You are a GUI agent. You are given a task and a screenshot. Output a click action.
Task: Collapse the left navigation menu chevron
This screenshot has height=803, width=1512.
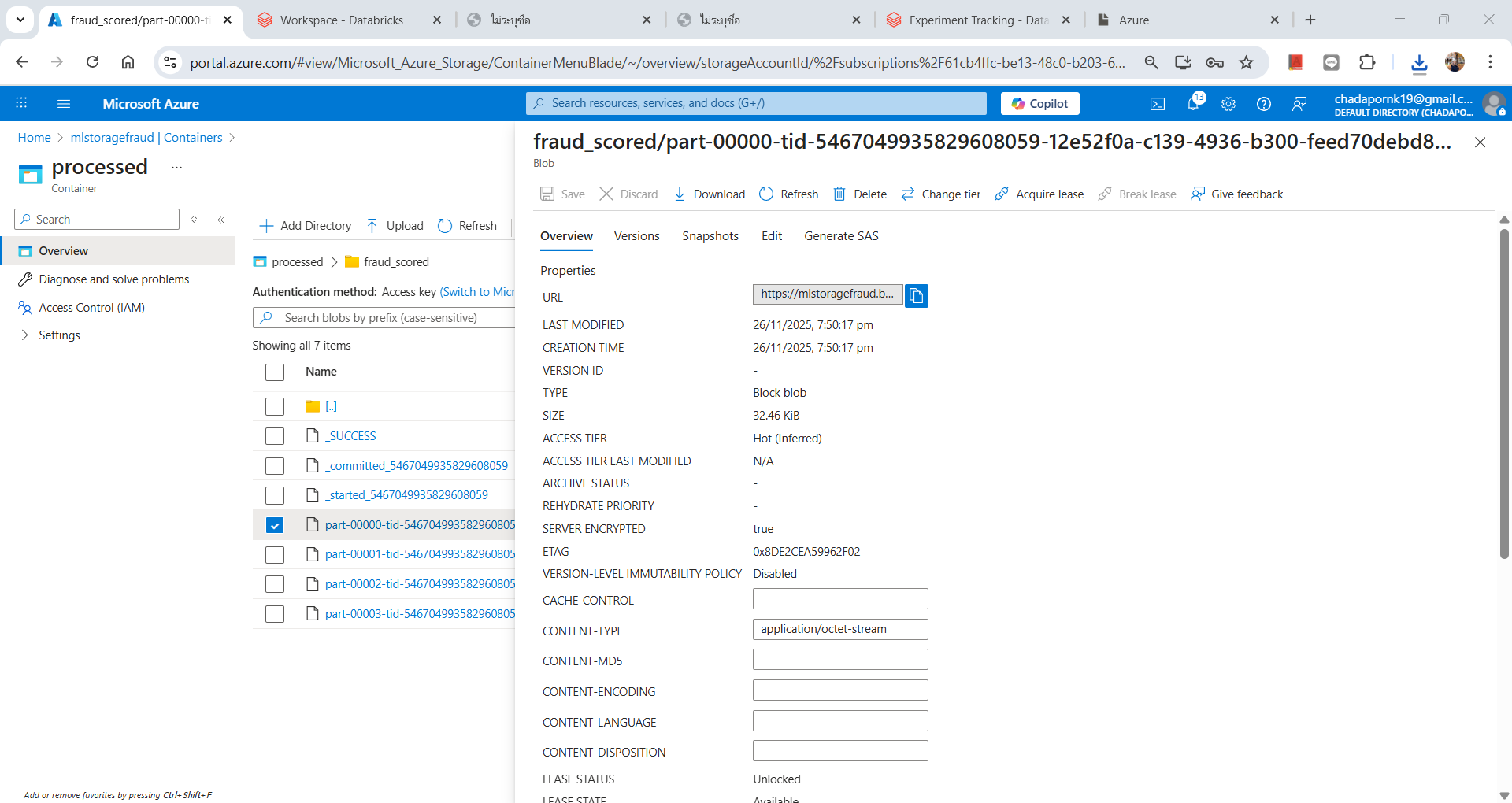click(221, 220)
